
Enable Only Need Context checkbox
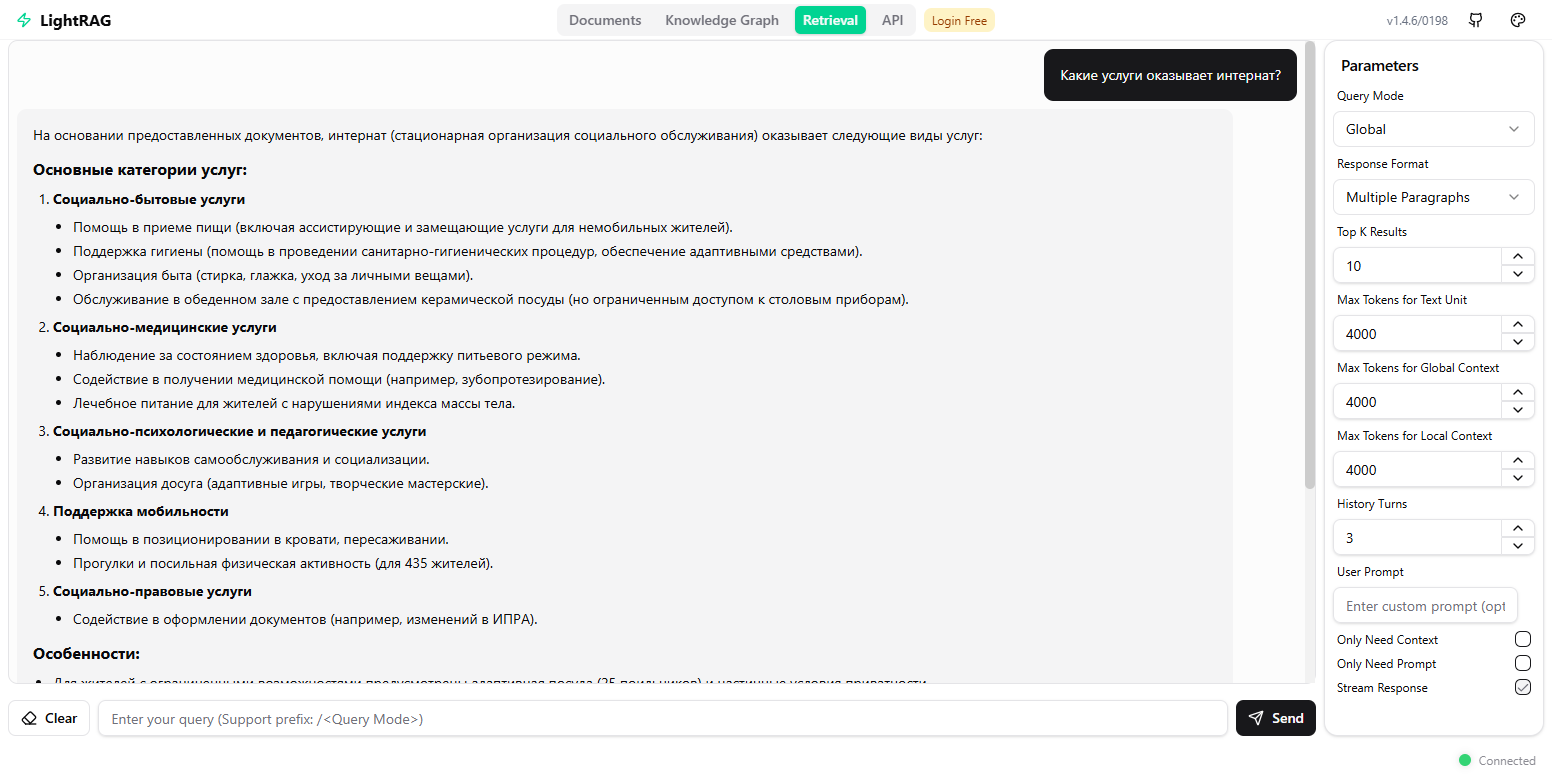[x=1522, y=639]
